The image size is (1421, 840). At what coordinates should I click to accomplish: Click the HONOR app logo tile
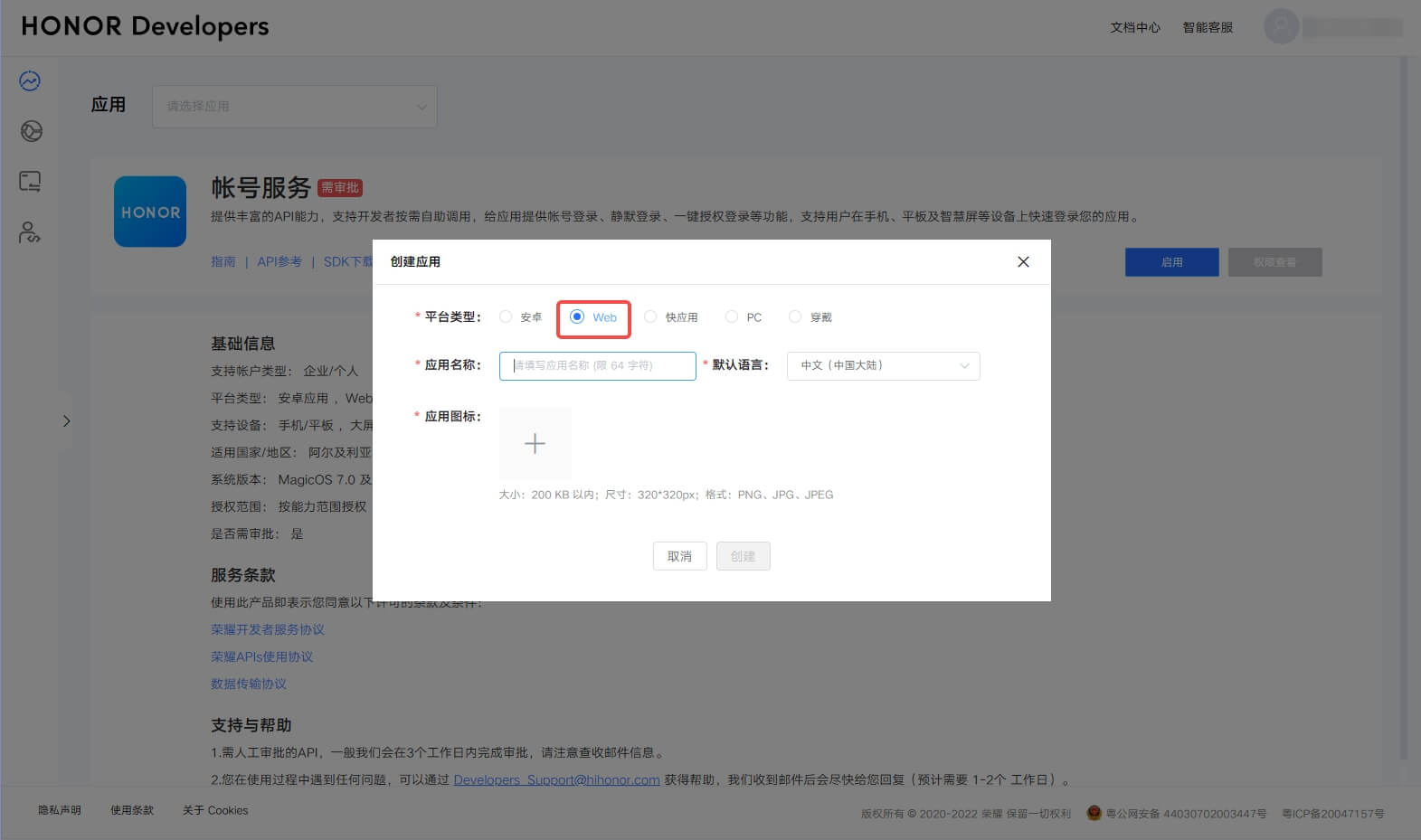150,212
